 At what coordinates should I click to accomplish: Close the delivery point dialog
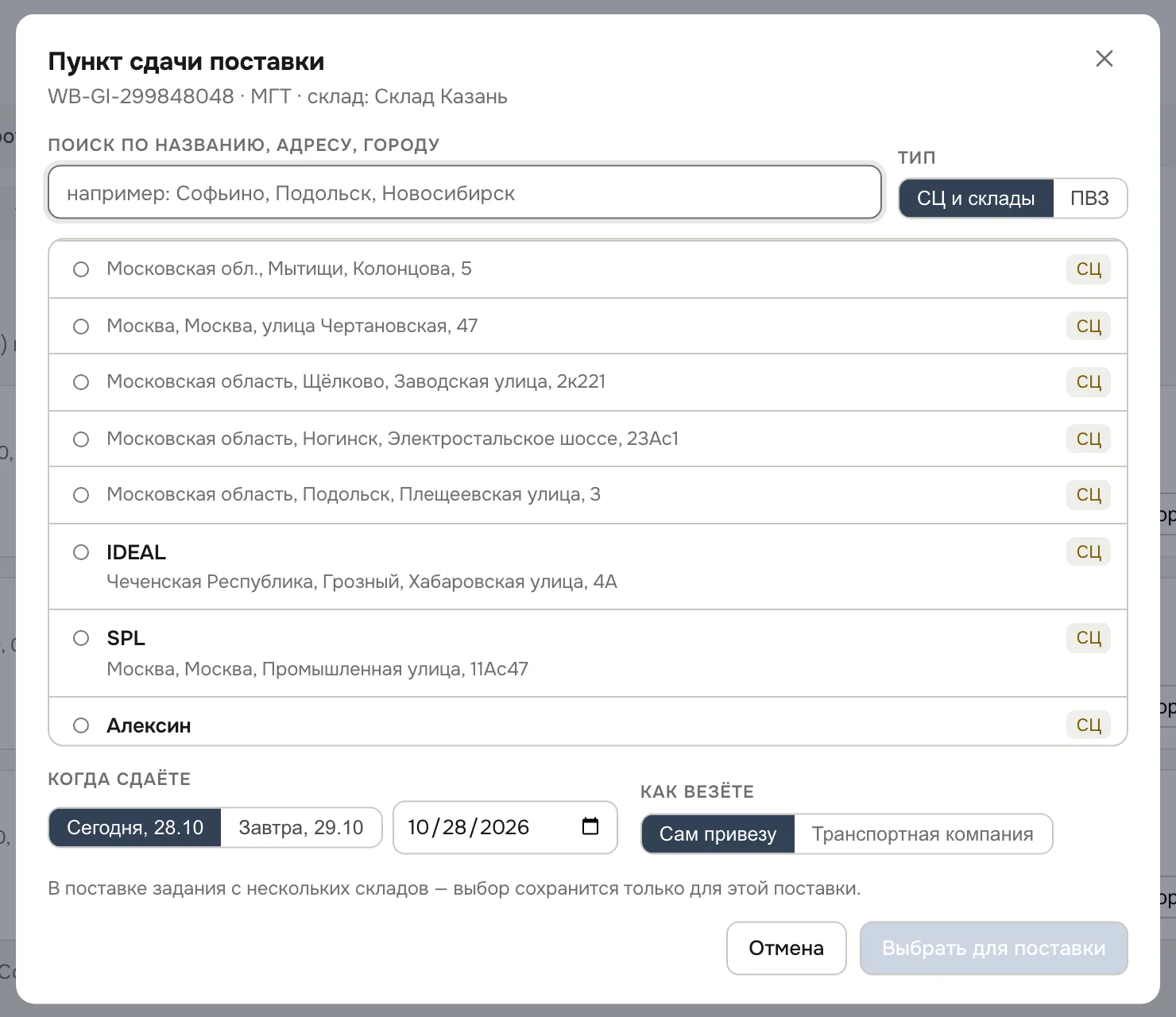click(x=1104, y=59)
